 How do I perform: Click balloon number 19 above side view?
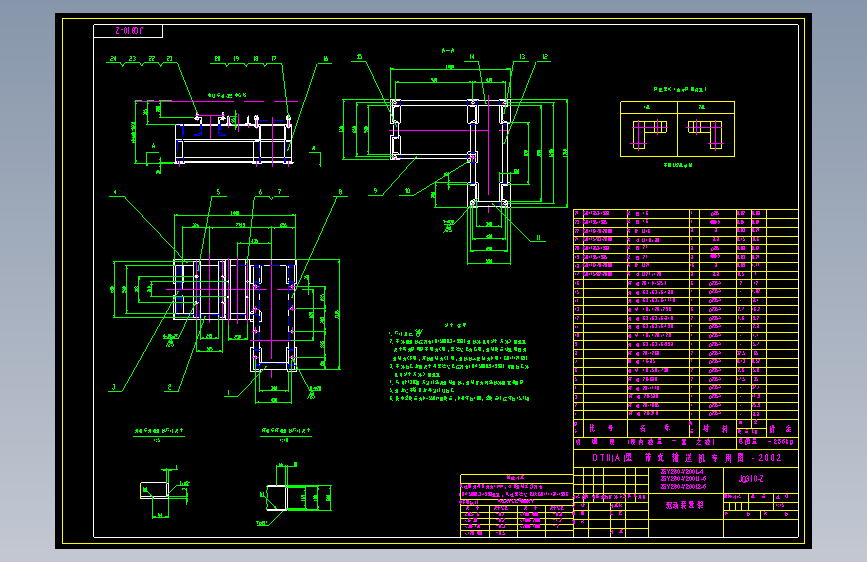click(236, 58)
